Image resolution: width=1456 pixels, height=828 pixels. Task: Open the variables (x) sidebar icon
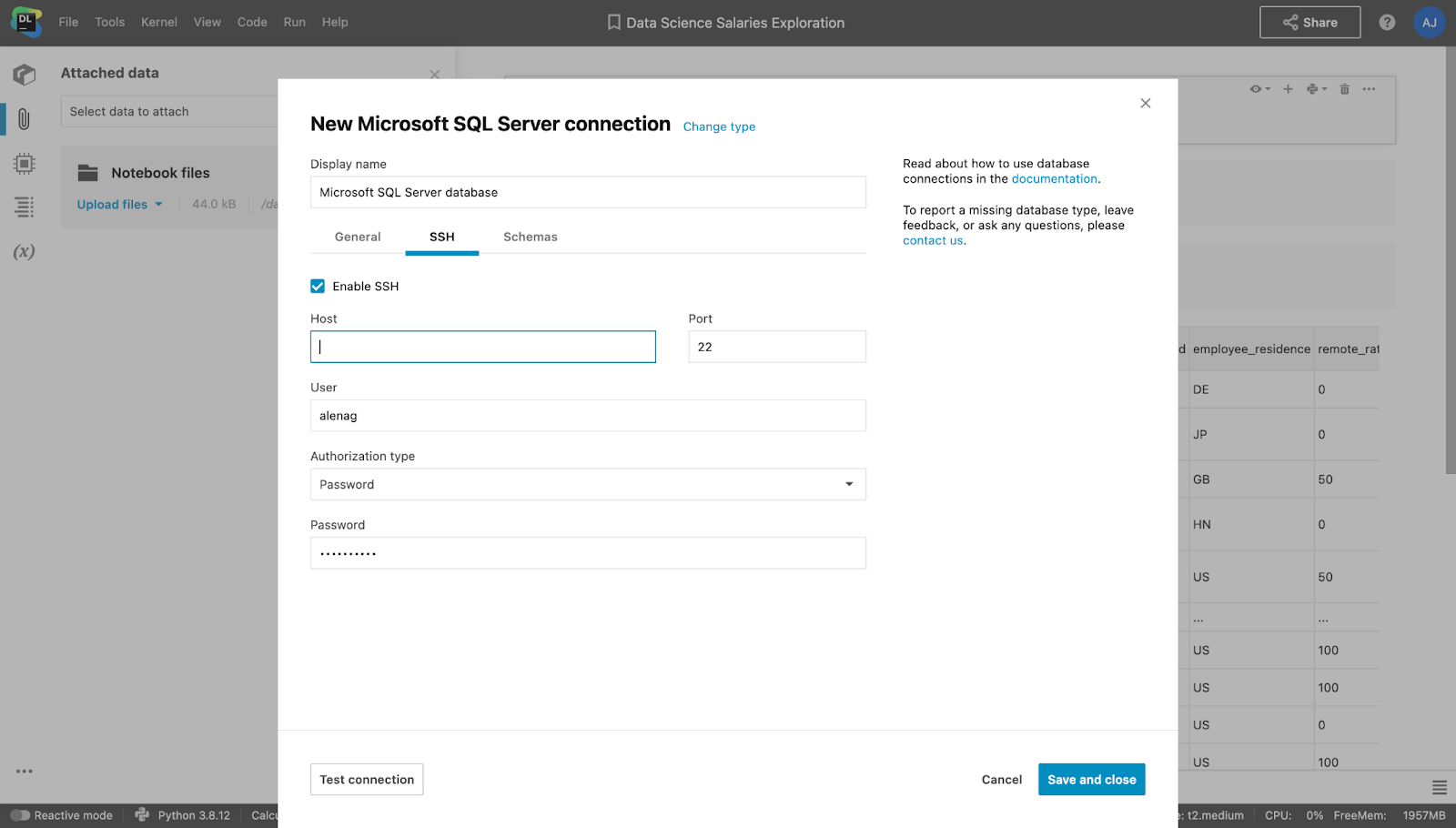coord(25,252)
